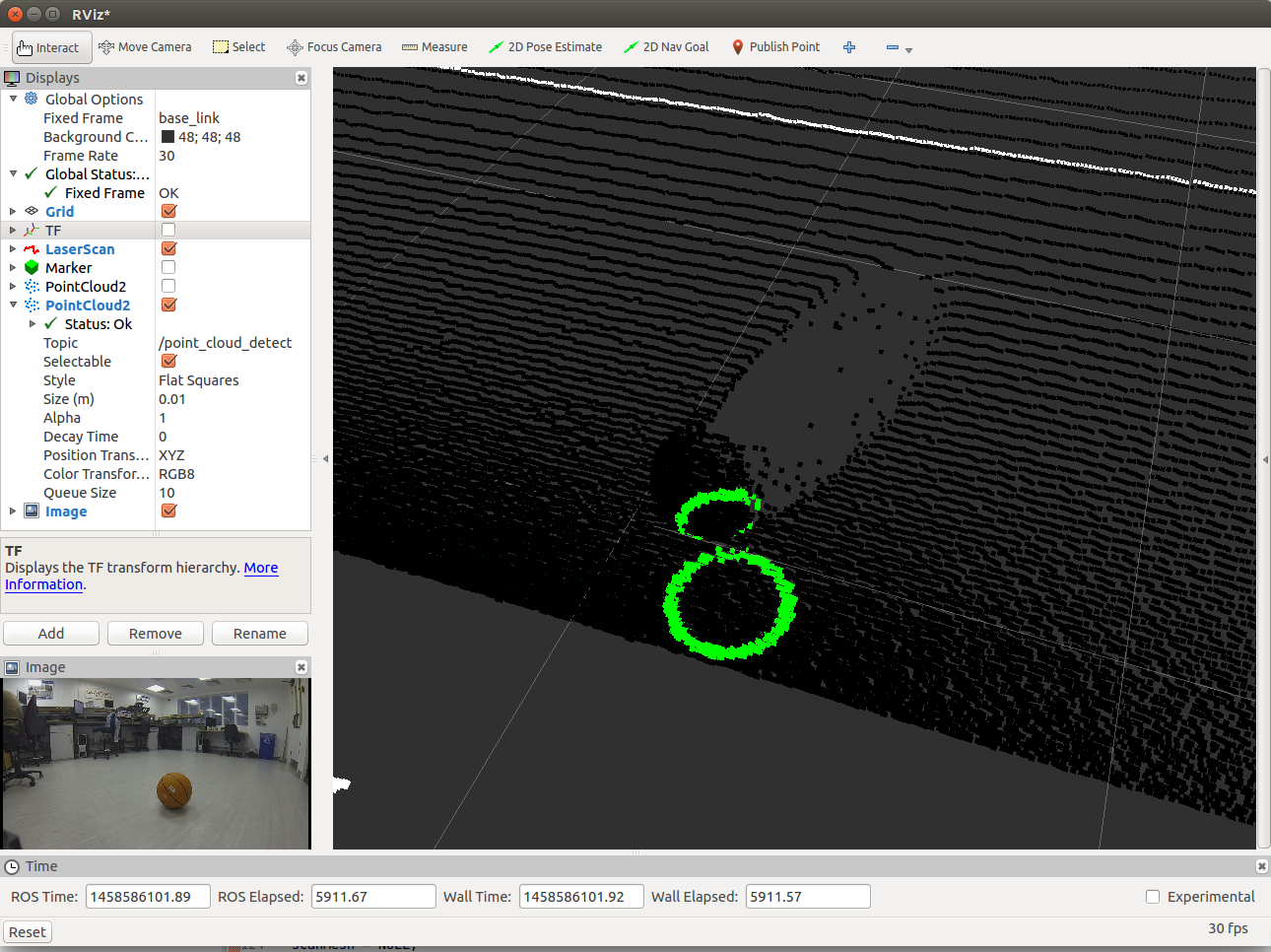Uncheck the second PointCloud2 display checkbox
The image size is (1271, 952).
[x=168, y=305]
